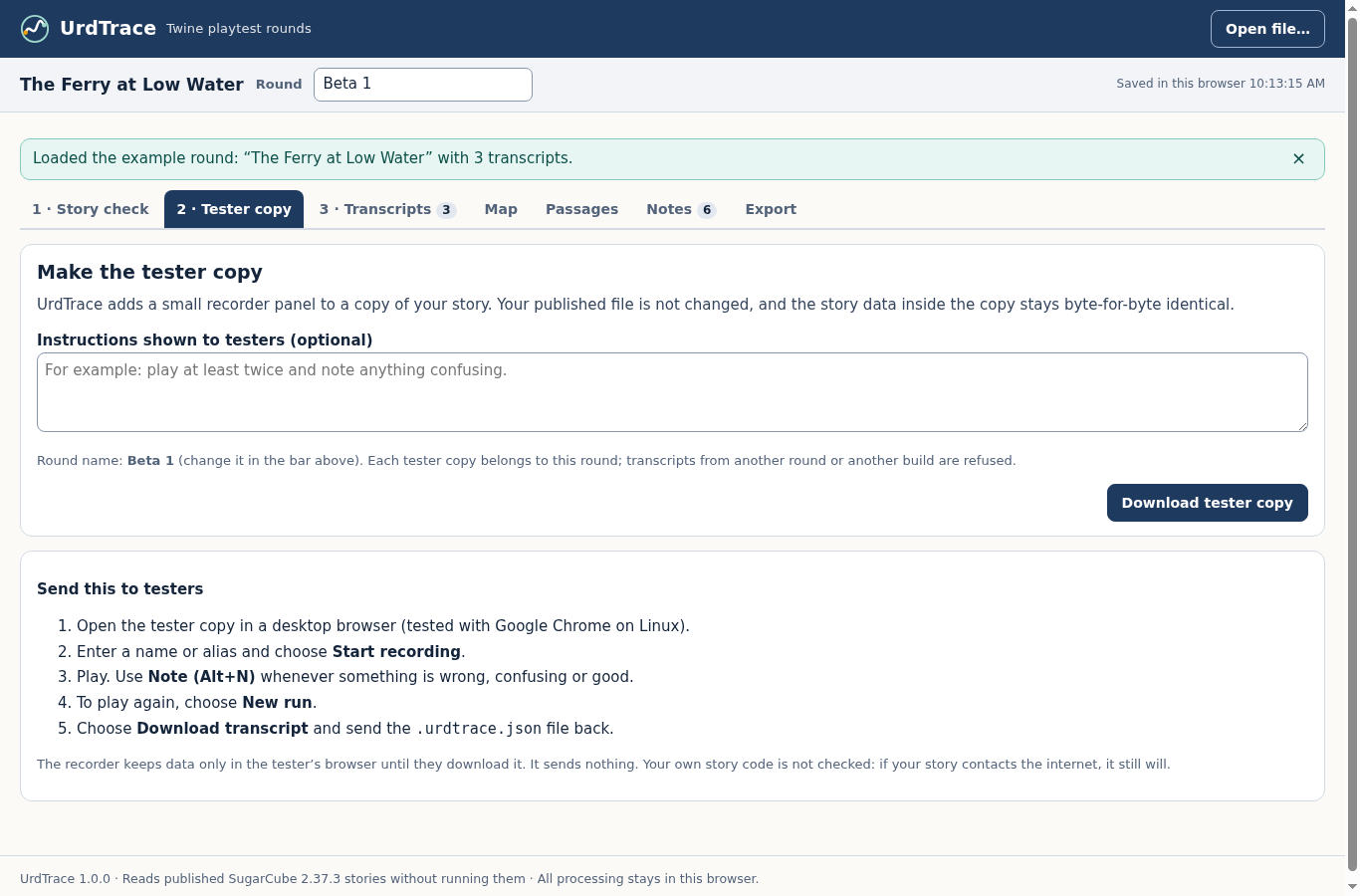Click the Start recording instruction text
This screenshot has width=1360, height=896.
pos(396,652)
